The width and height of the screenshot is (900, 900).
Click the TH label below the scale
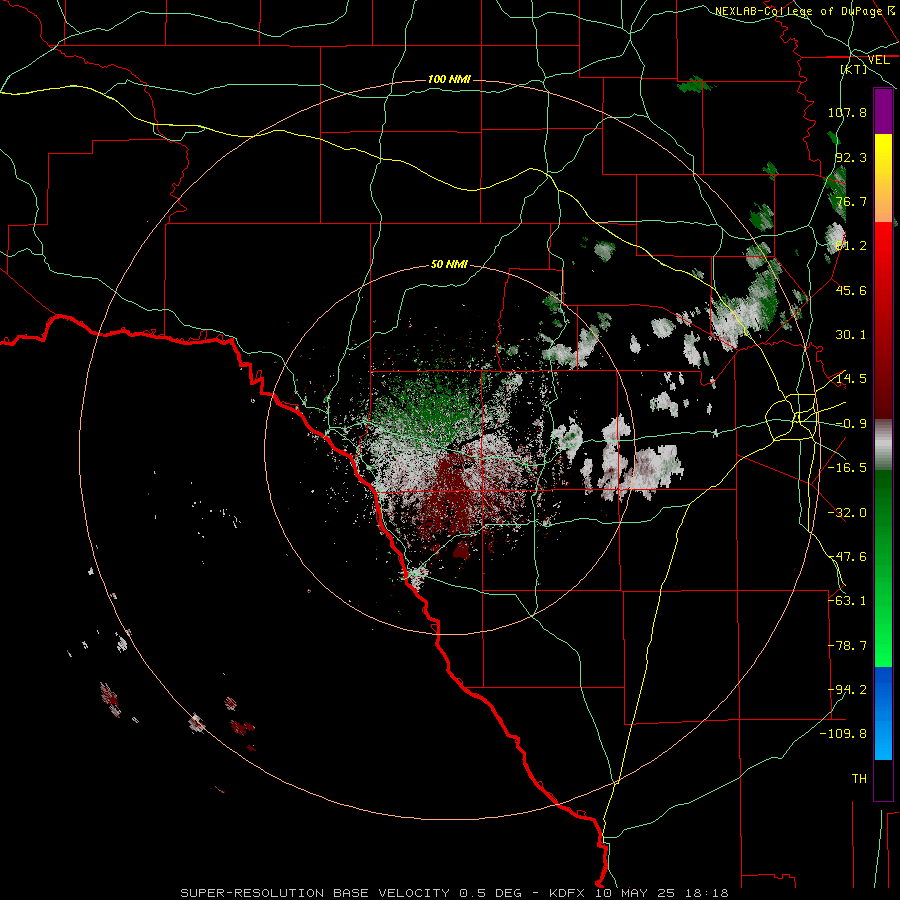(859, 779)
